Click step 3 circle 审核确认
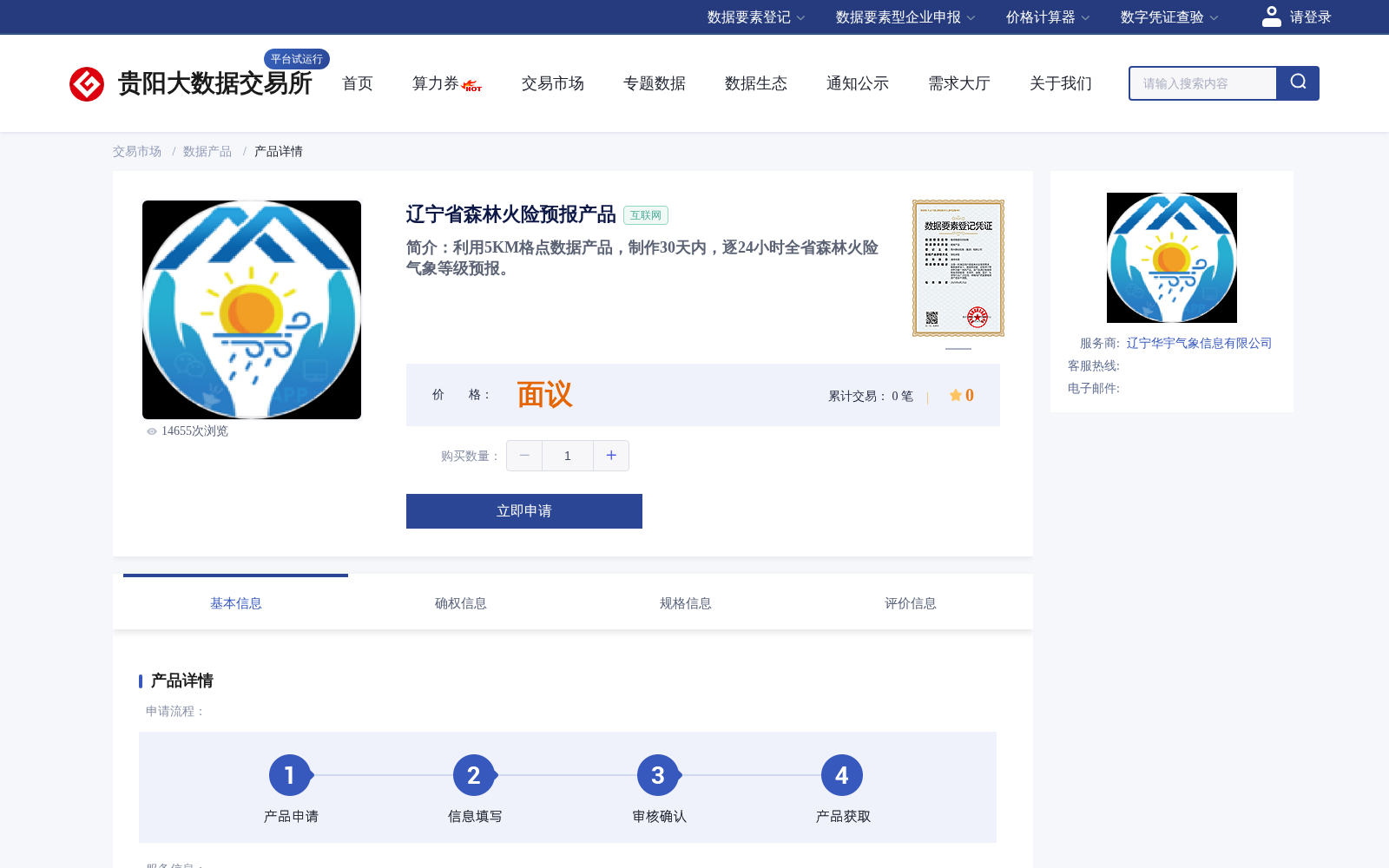1389x868 pixels. tap(658, 775)
